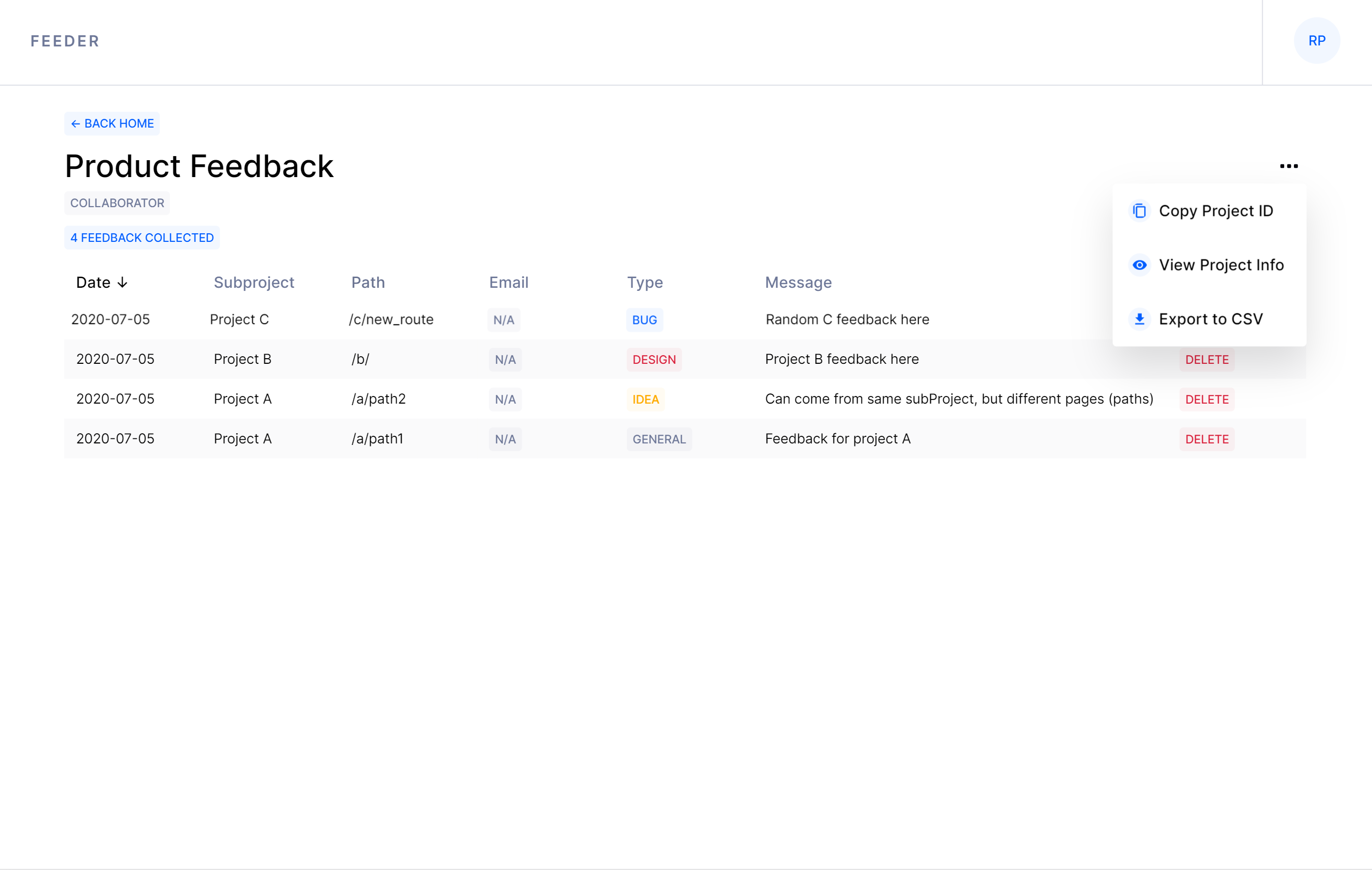This screenshot has height=870, width=1372.
Task: Click the 4 Feedback Collected badge
Action: (x=142, y=238)
